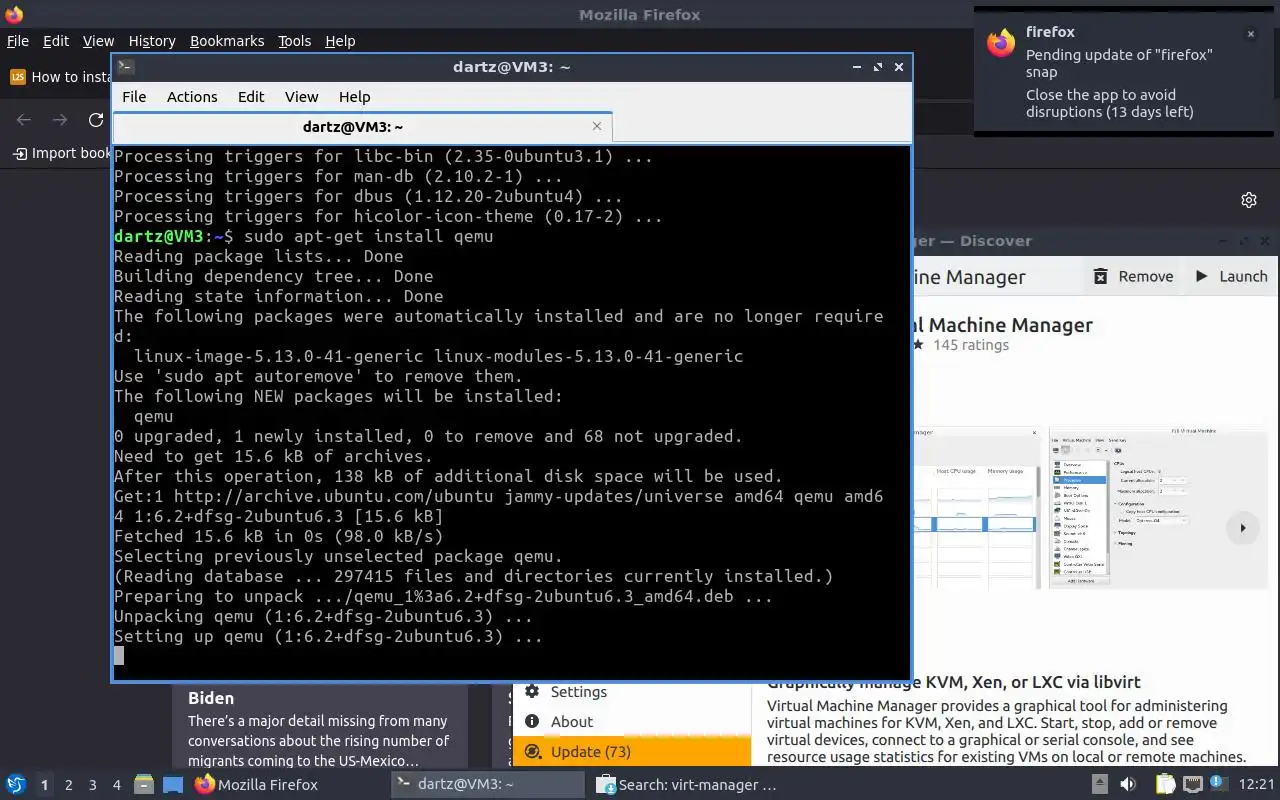Click Discover 'Search: virt-manager' taskbar entry
The image size is (1280, 800).
pyautogui.click(x=690, y=785)
